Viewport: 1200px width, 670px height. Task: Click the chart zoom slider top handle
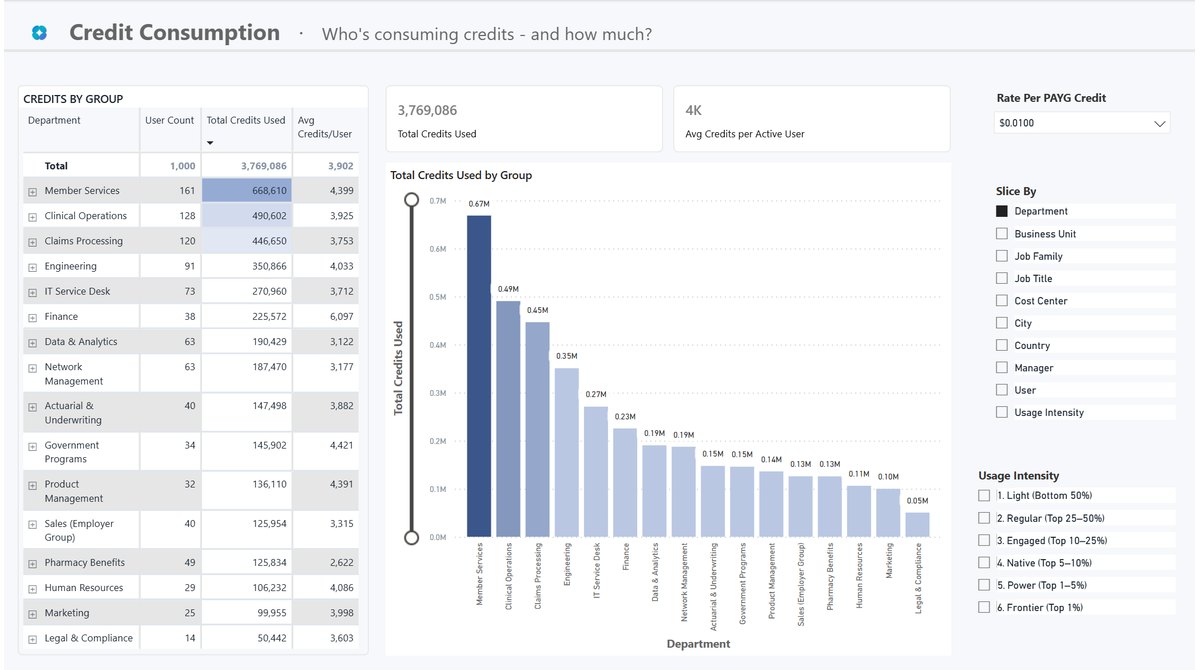tap(411, 200)
